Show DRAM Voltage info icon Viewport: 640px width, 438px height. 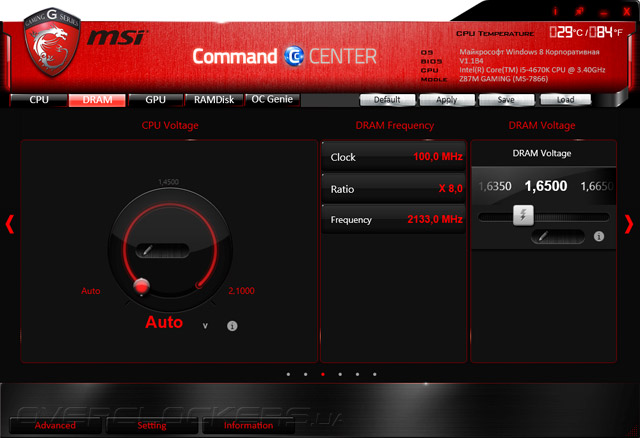[x=599, y=236]
